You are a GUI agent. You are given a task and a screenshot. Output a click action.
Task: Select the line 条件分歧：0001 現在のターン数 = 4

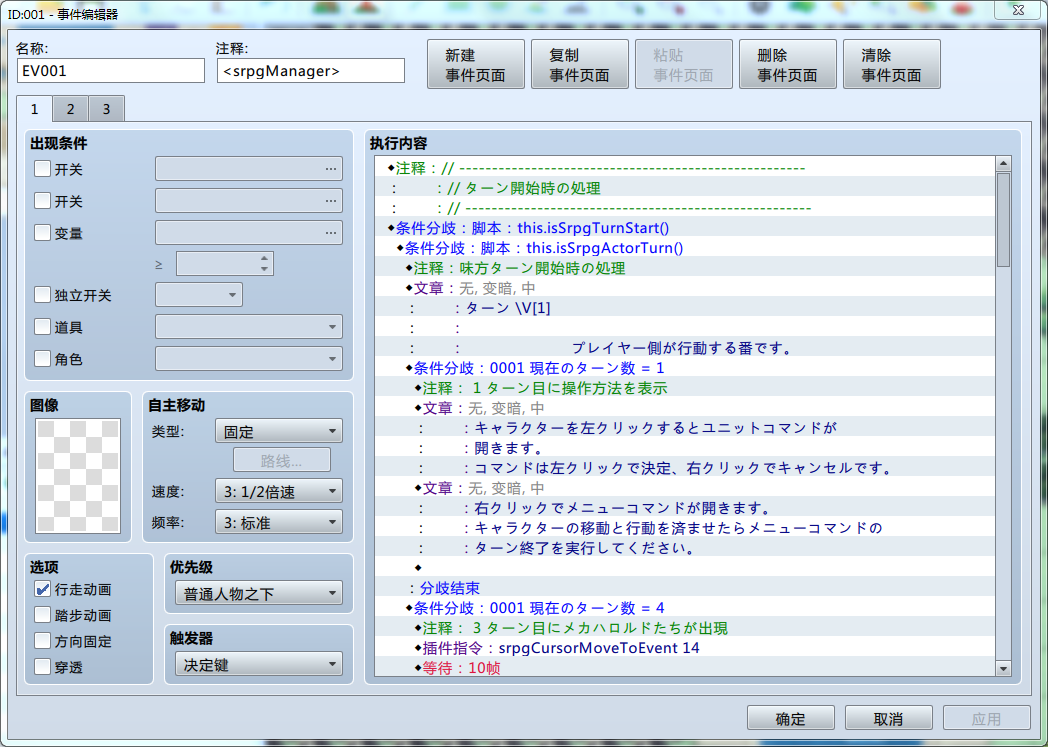coord(685,608)
